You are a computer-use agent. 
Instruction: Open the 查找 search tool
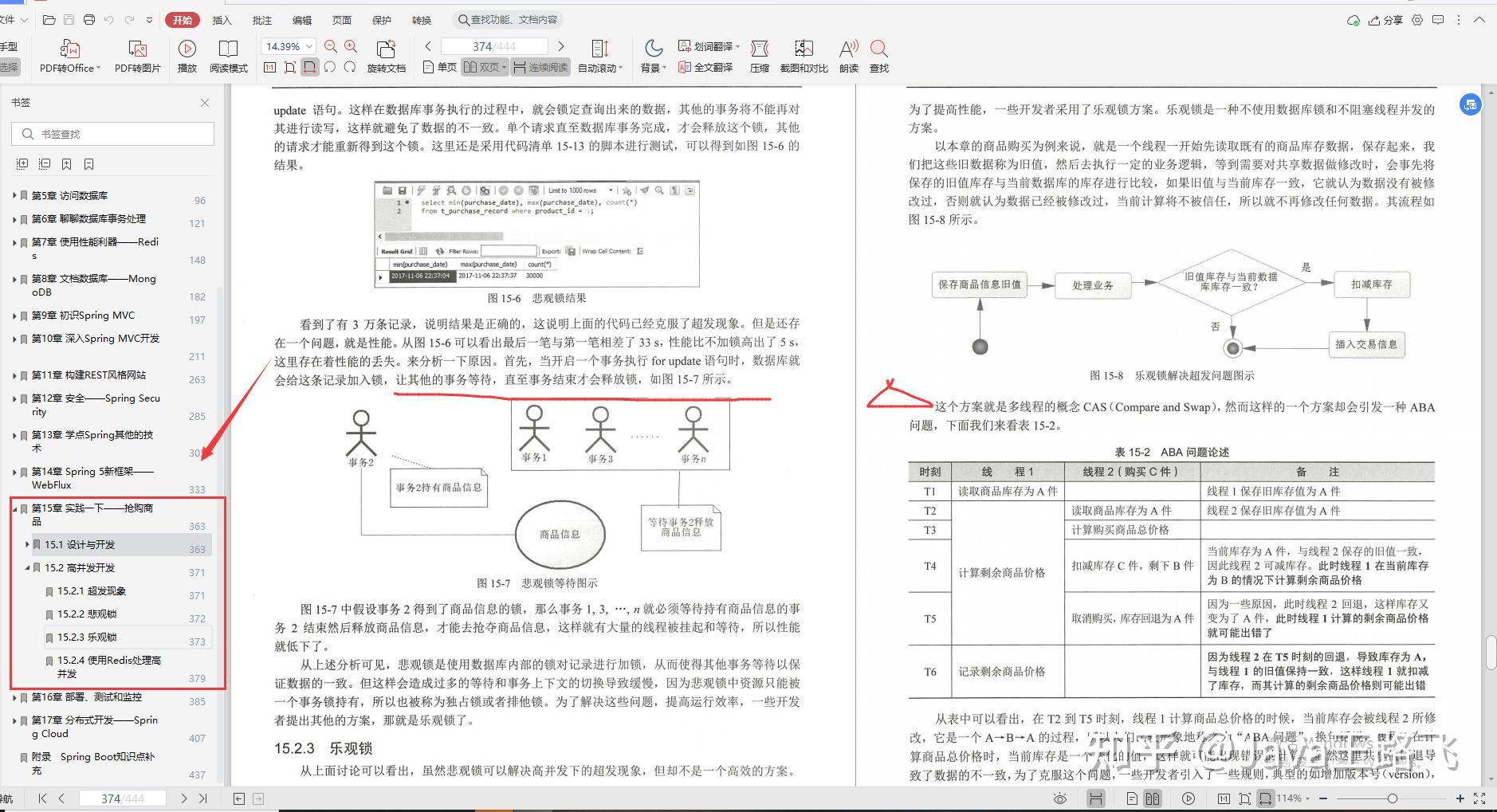[x=879, y=57]
